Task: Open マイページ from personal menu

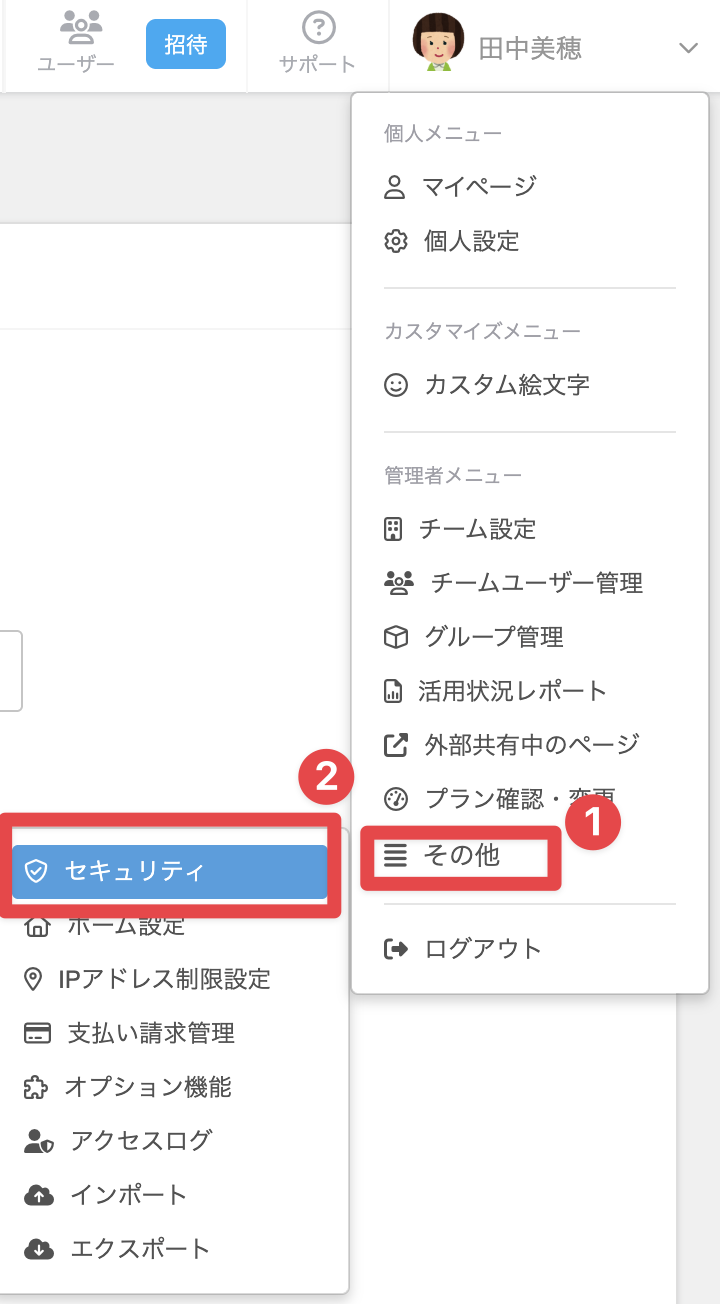Action: tap(479, 186)
